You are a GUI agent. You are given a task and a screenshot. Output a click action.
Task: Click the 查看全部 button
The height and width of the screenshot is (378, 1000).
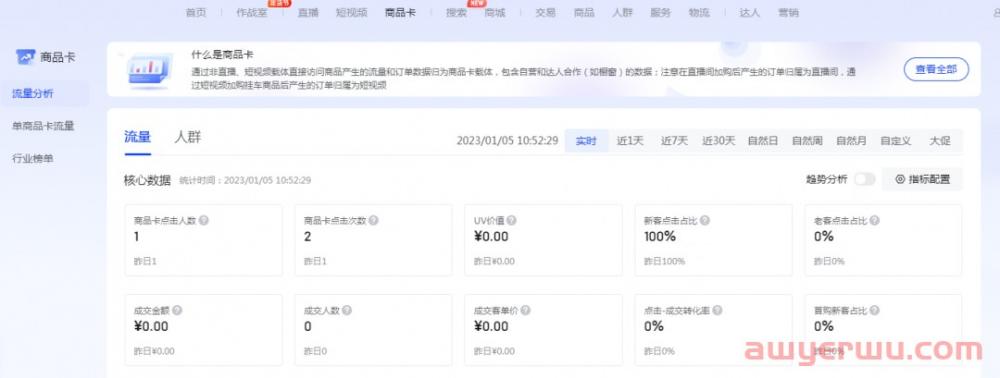coord(936,69)
